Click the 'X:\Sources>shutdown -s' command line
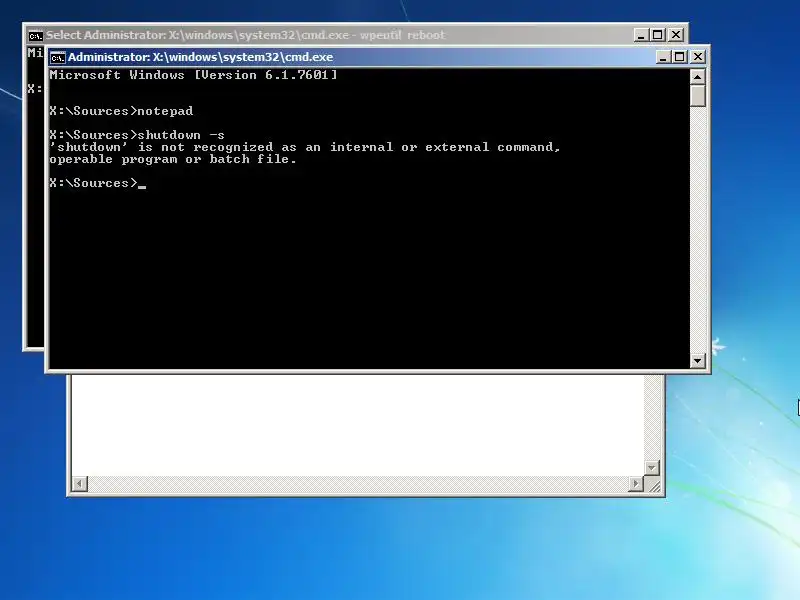The height and width of the screenshot is (600, 800). (137, 135)
